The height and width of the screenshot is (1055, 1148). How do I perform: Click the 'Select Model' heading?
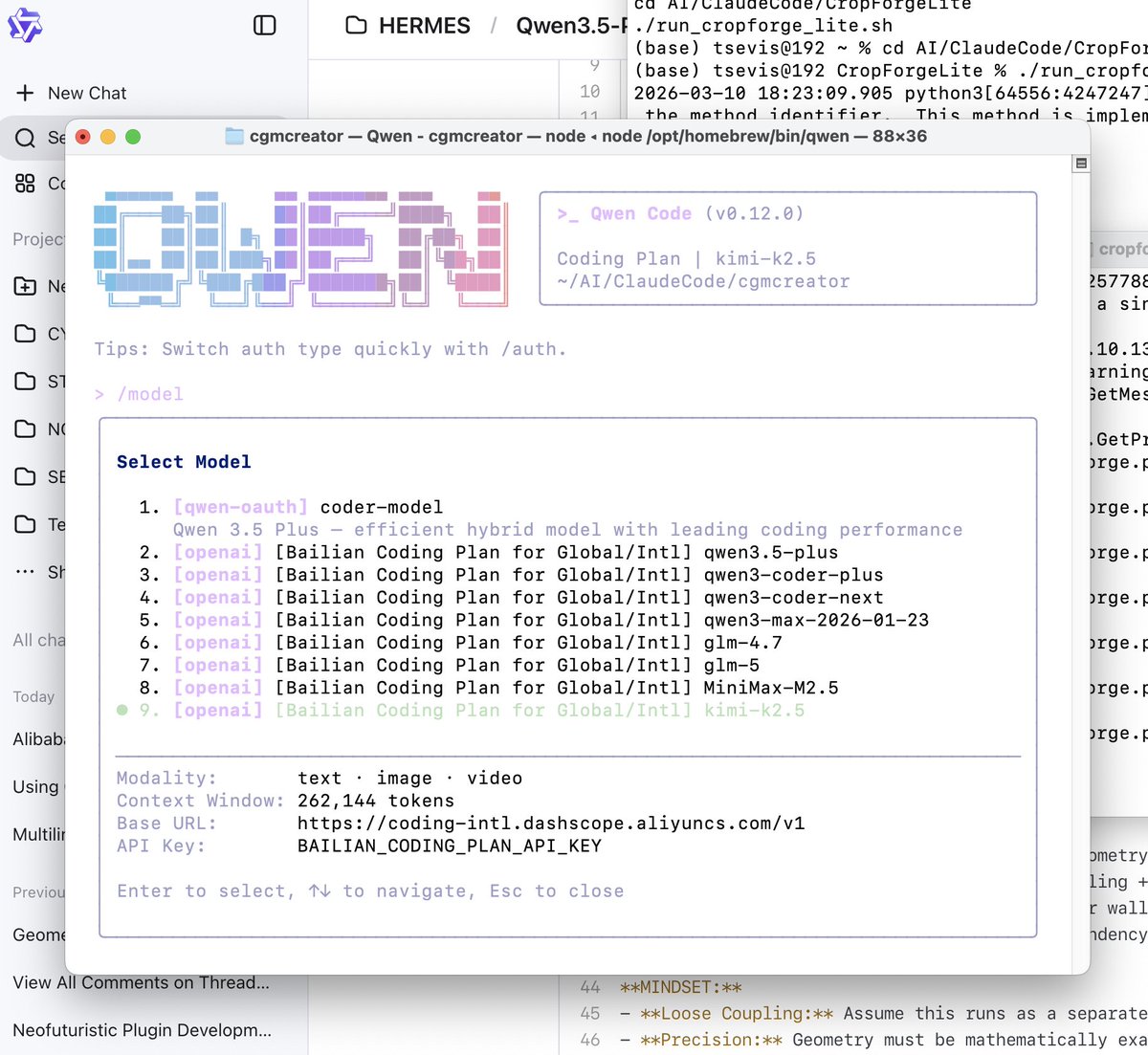pos(184,462)
